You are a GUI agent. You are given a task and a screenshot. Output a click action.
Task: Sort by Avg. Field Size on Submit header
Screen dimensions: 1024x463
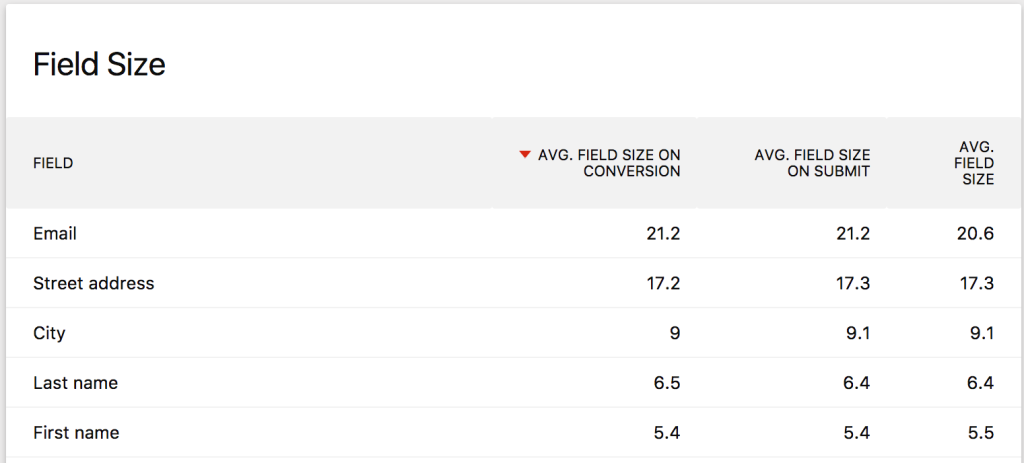click(812, 163)
